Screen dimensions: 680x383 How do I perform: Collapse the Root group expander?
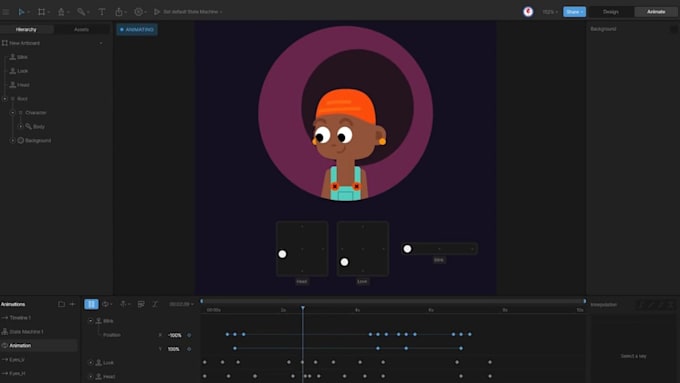pyautogui.click(x=5, y=99)
